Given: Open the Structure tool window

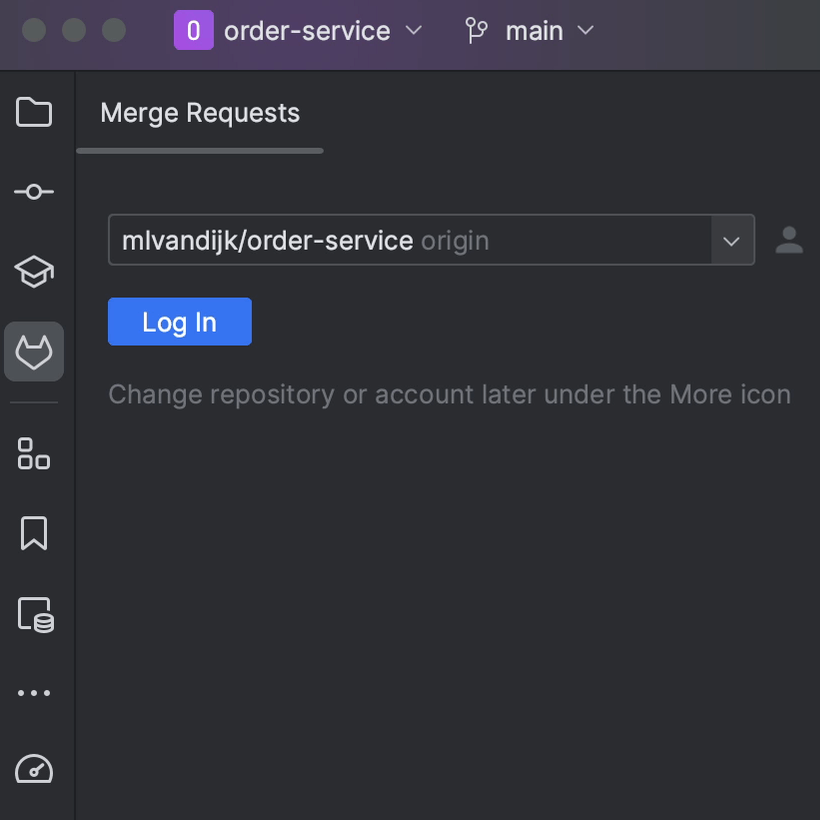Looking at the screenshot, I should point(34,453).
